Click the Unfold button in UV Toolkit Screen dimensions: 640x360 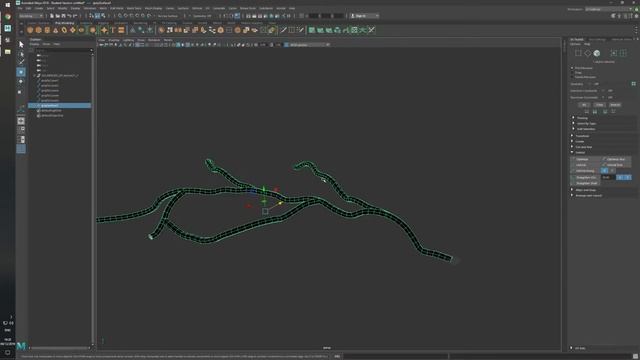coord(584,165)
